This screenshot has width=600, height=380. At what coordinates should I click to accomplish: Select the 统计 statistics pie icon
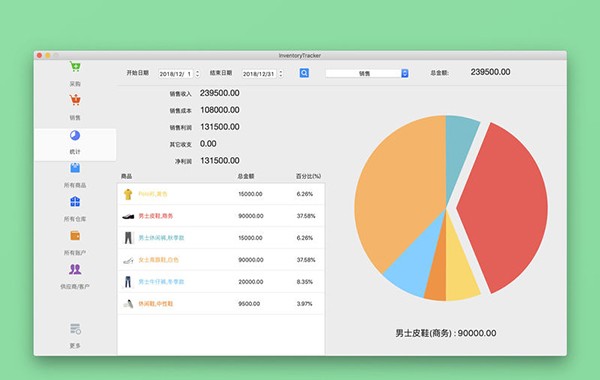(x=75, y=135)
